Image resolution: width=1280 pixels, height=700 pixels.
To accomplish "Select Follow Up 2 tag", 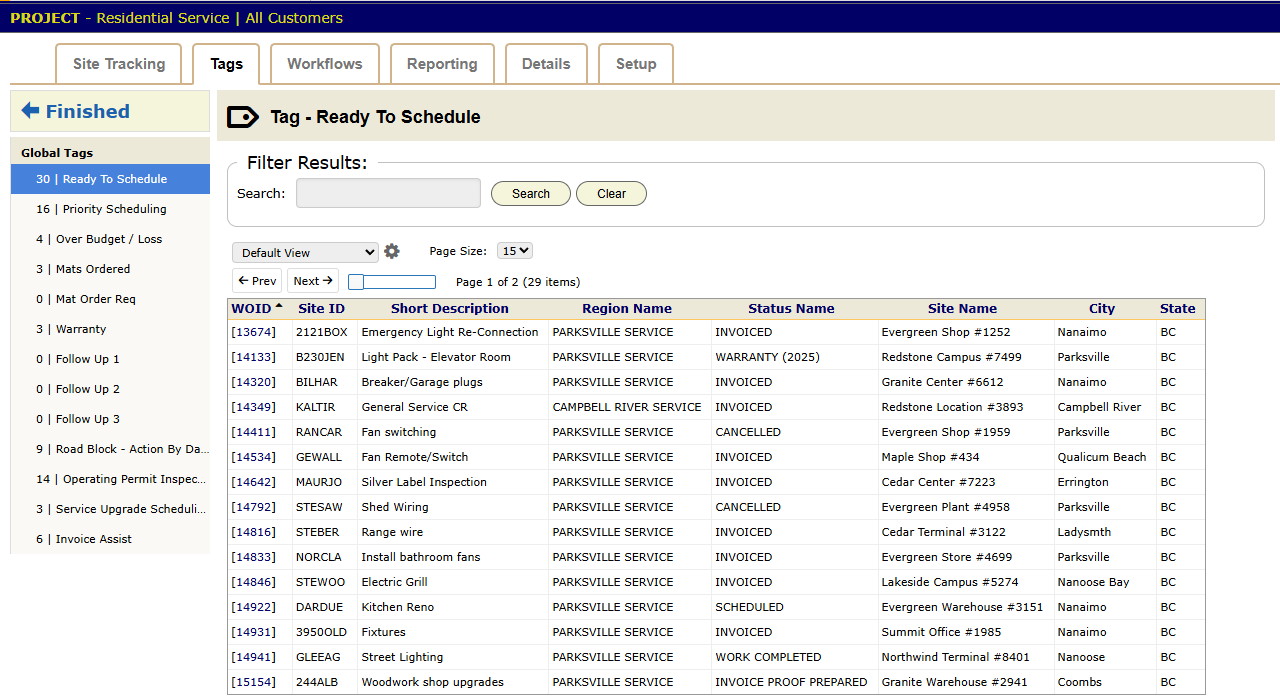I will [x=110, y=389].
